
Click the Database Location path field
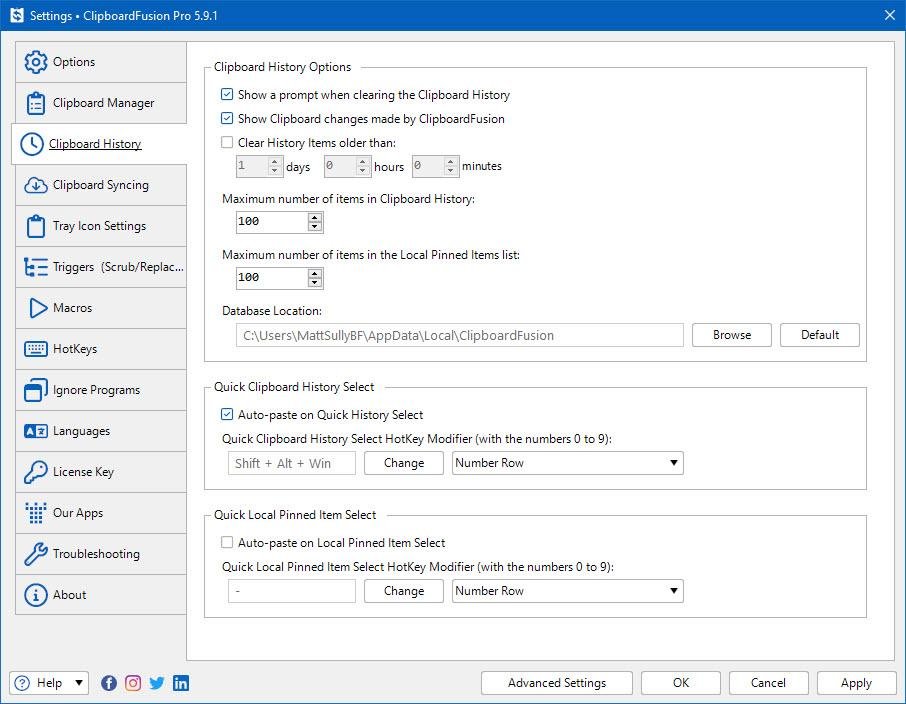pyautogui.click(x=459, y=335)
